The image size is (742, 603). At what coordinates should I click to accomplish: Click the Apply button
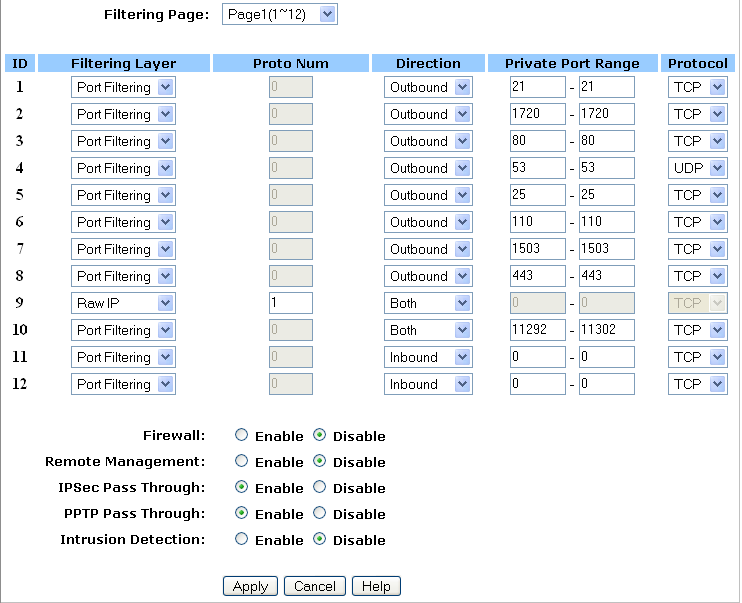[x=250, y=586]
